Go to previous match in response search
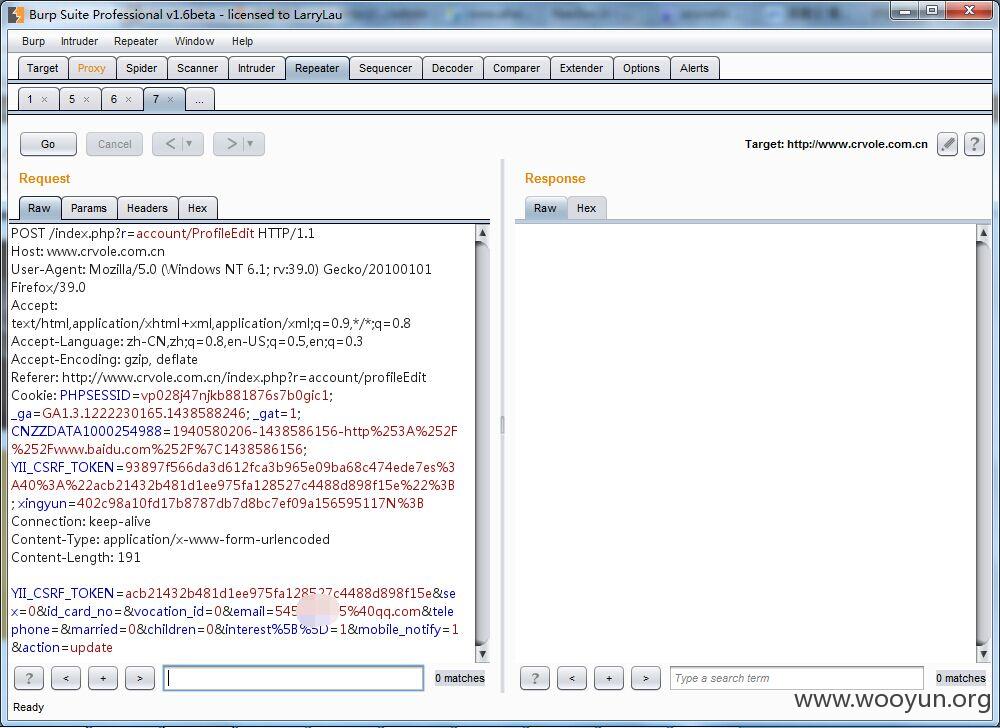The width and height of the screenshot is (1000, 728). click(571, 678)
